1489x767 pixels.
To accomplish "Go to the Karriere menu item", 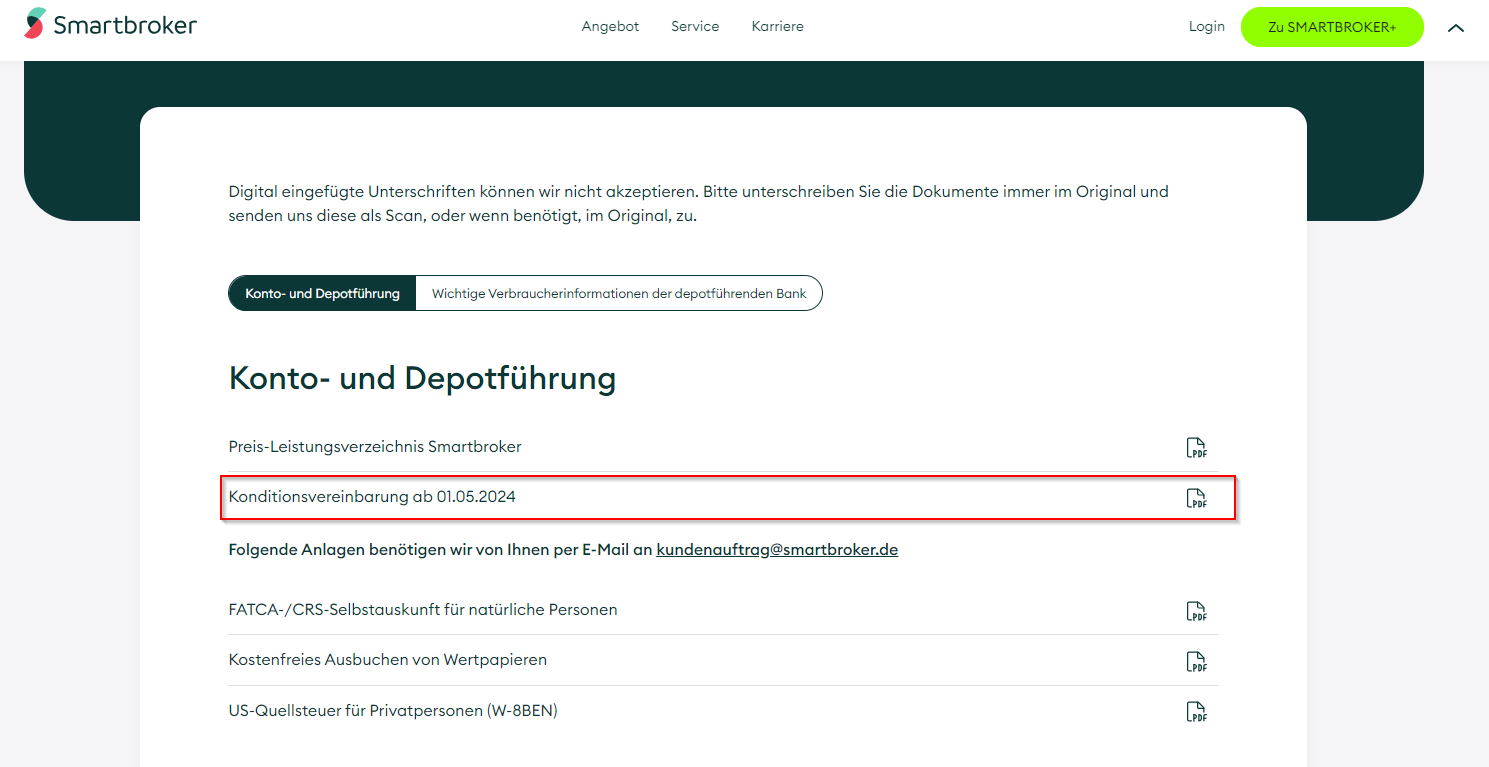I will point(777,27).
